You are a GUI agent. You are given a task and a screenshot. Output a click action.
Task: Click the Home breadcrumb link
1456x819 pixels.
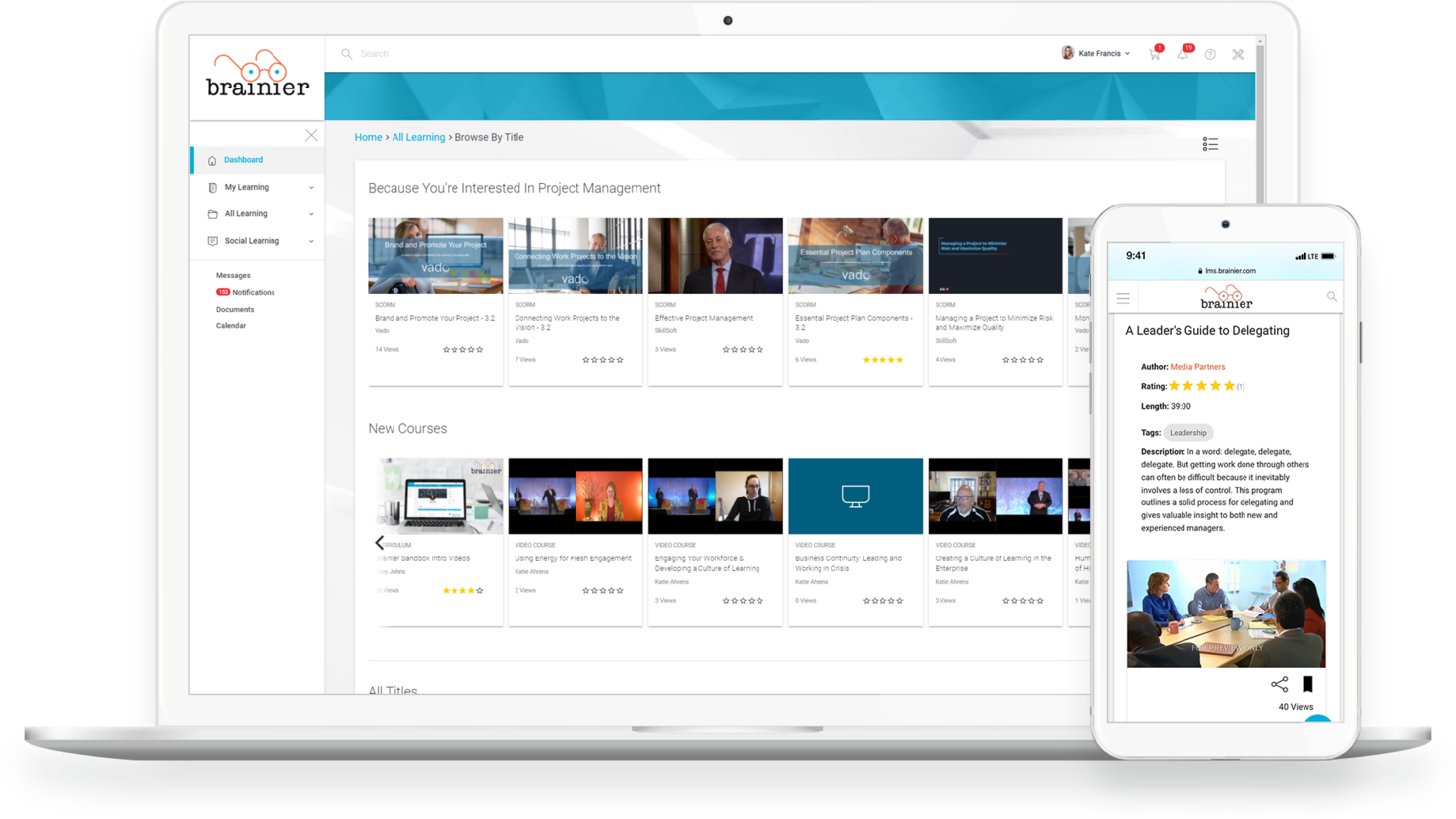pyautogui.click(x=368, y=137)
